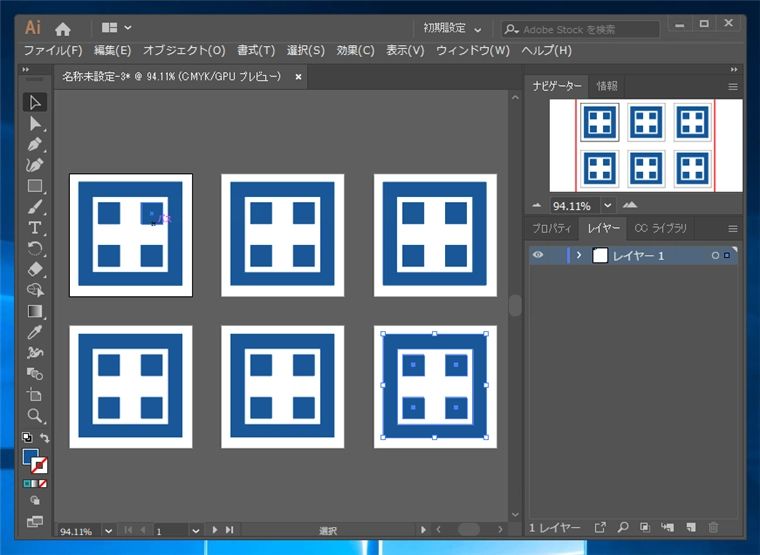Image resolution: width=760 pixels, height=555 pixels.
Task: Click the Home button in top bar
Action: click(63, 29)
